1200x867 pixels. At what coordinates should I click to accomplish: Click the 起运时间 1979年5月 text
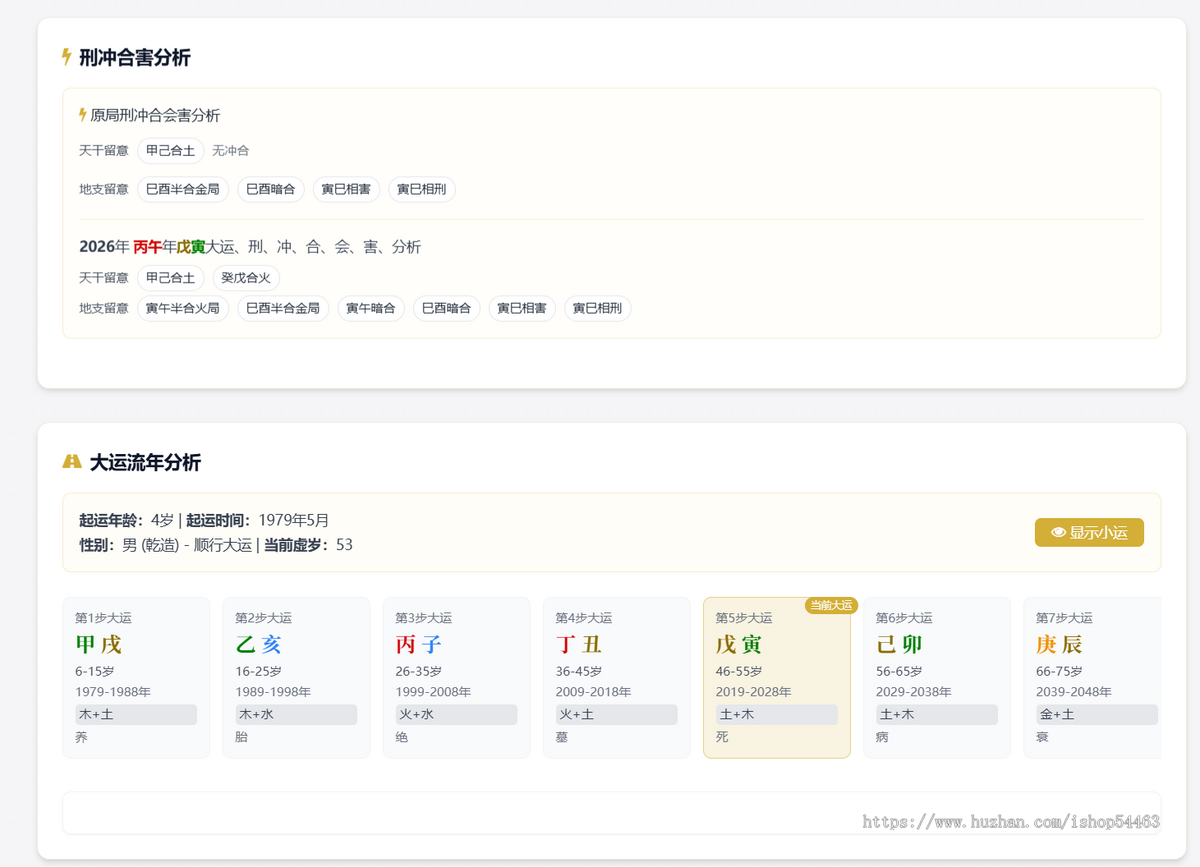tap(258, 520)
